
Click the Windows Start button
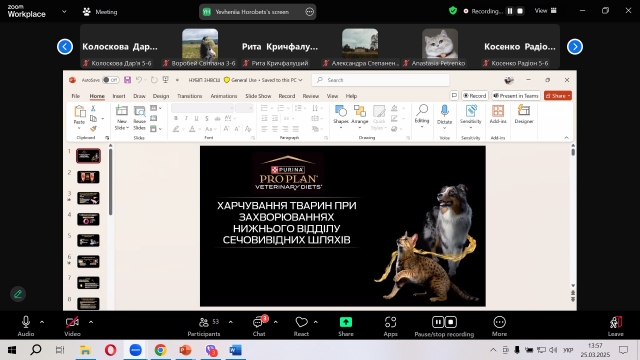(x=11, y=350)
